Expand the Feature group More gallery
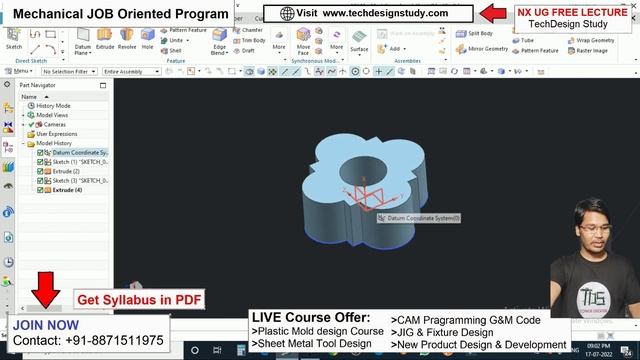The image size is (640, 360). click(x=279, y=42)
